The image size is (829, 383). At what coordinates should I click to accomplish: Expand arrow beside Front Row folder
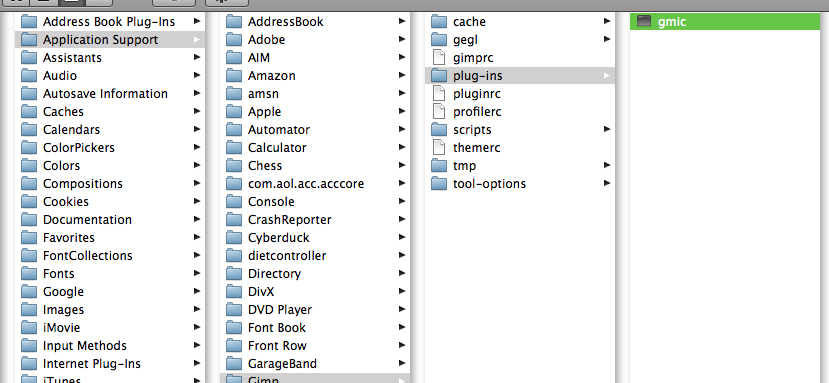(x=402, y=345)
